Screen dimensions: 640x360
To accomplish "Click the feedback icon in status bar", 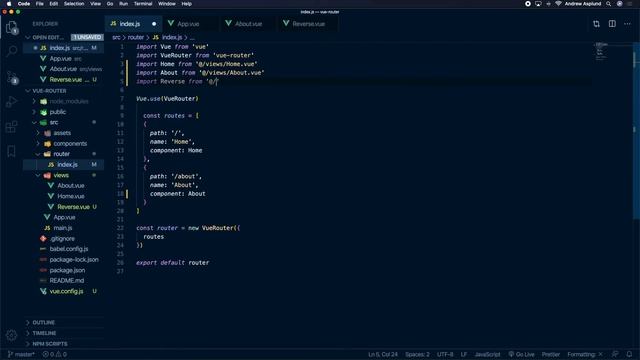I will click(x=615, y=354).
